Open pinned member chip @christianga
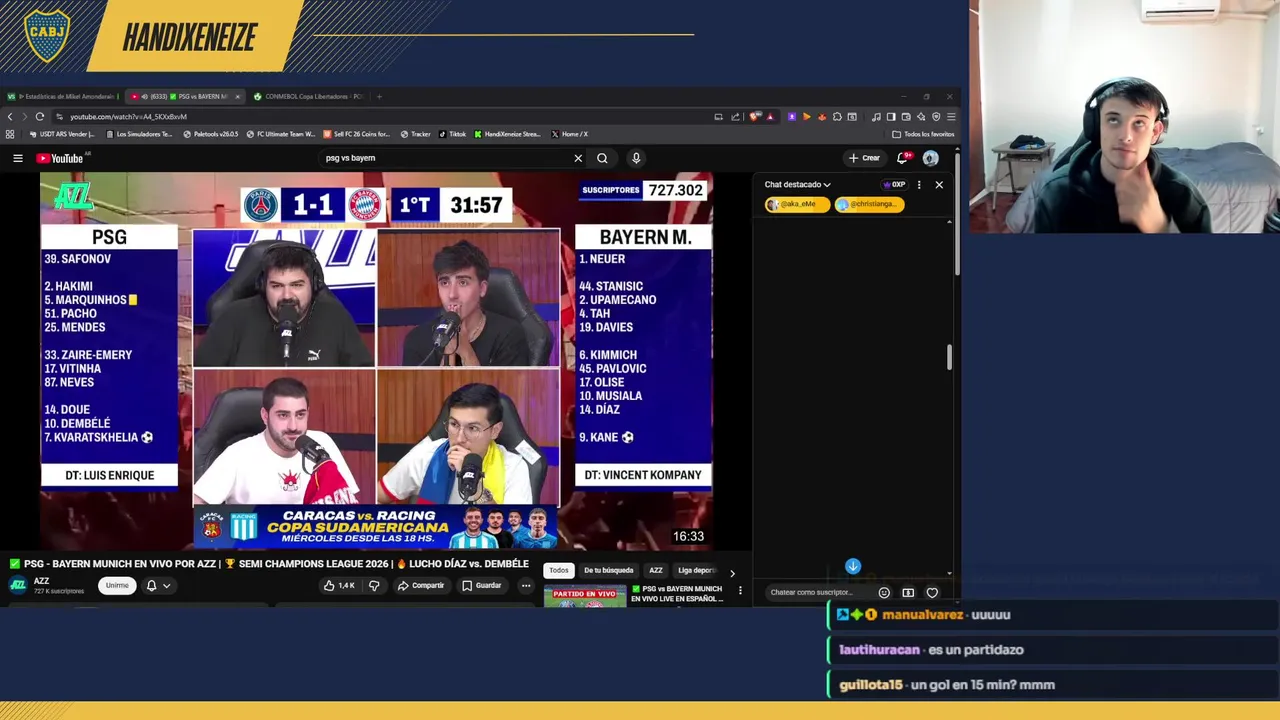Screen dimensions: 1280x720 [x=869, y=204]
